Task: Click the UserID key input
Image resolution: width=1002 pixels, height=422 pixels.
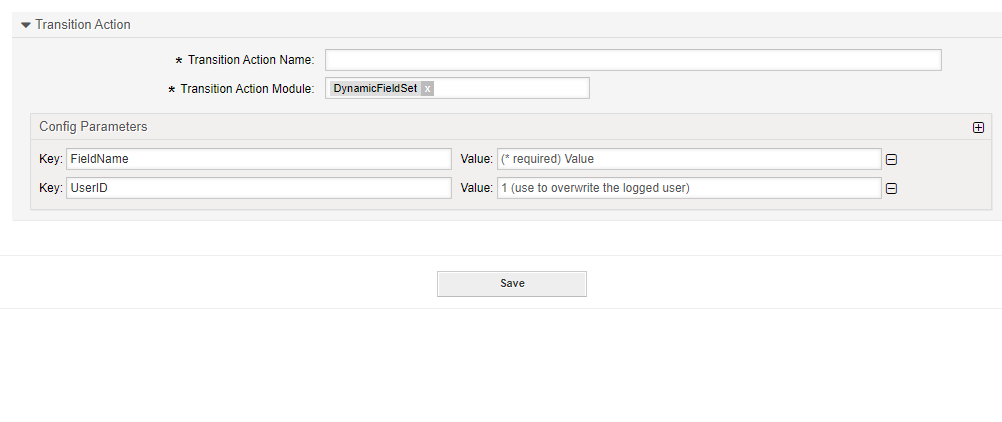Action: pos(258,188)
